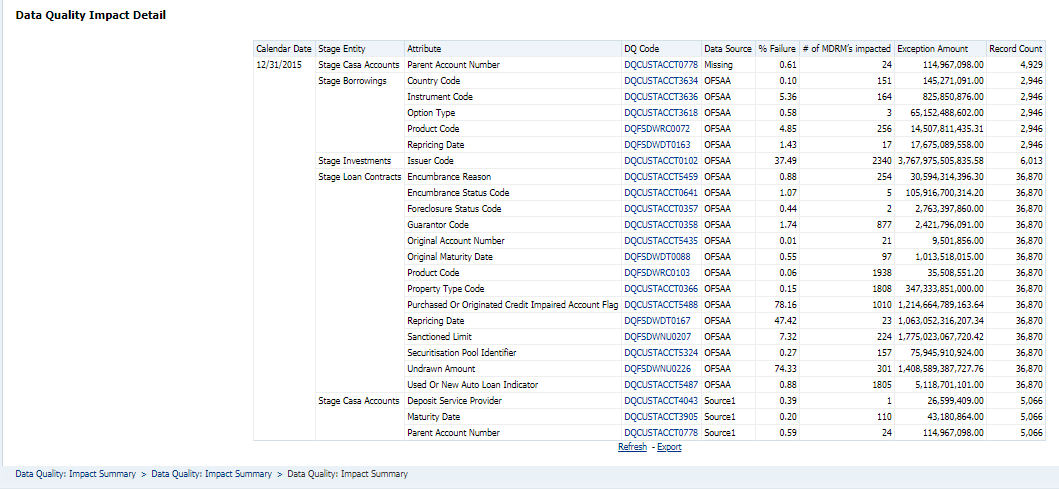Open DQ code DQCUSTACCT3618 link
This screenshot has height=489, width=1059.
click(661, 113)
